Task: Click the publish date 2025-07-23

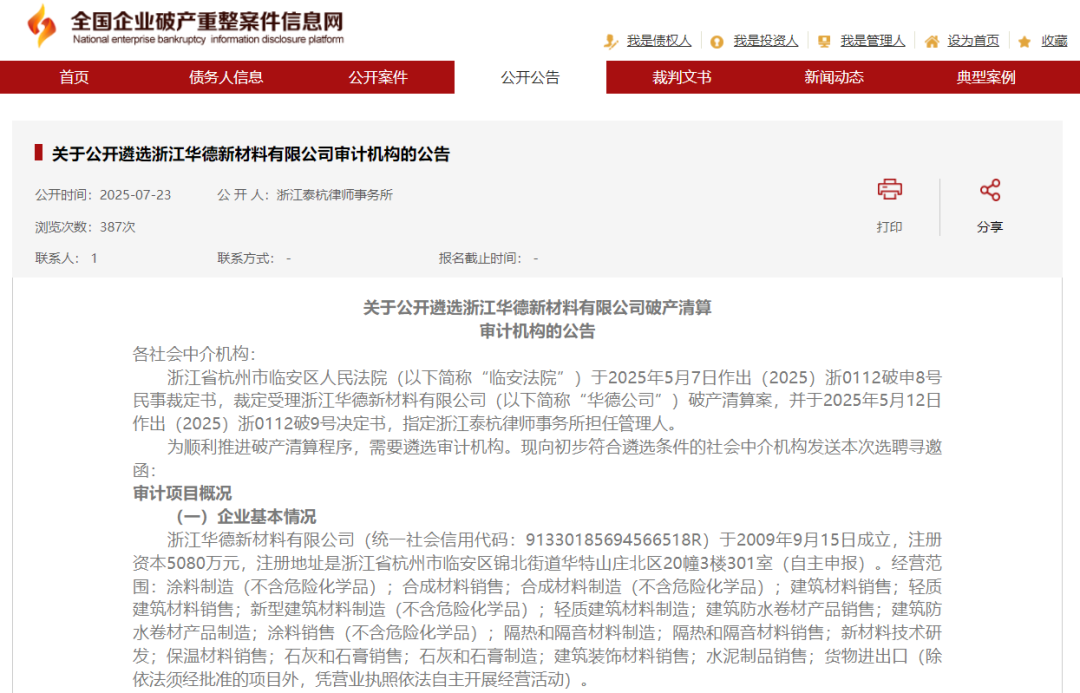Action: point(135,195)
